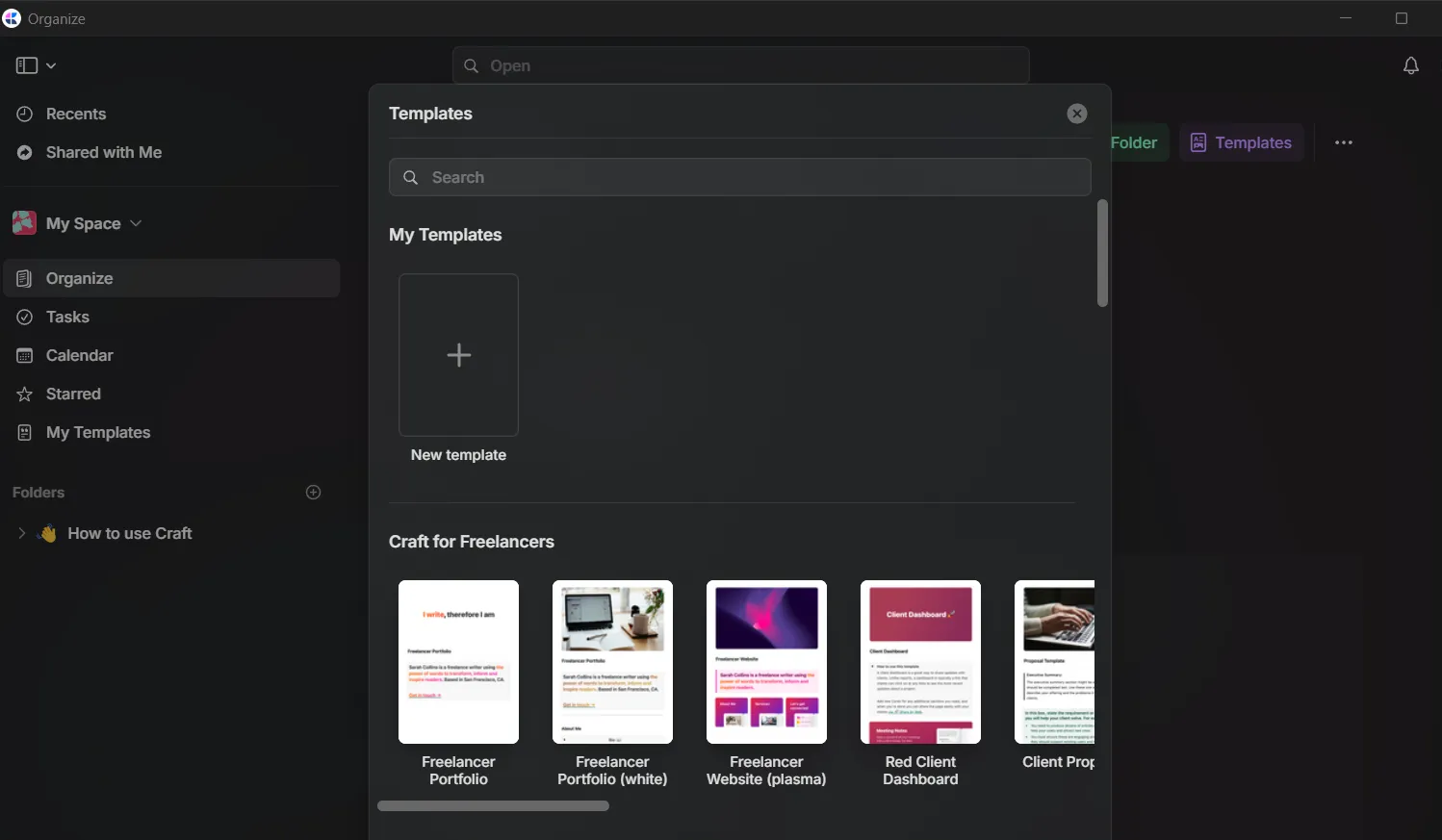Expand the My Space dropdown
Screen dimensions: 1442x840
pos(136,223)
